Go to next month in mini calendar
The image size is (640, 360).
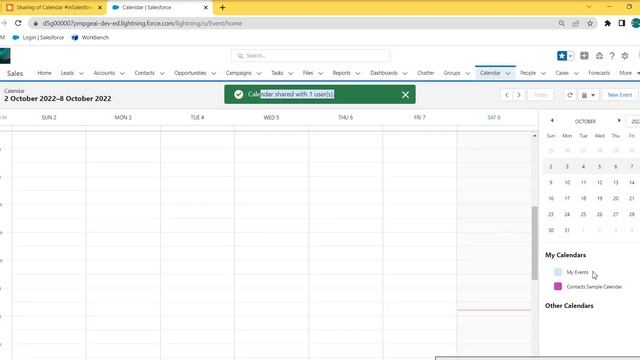(619, 121)
